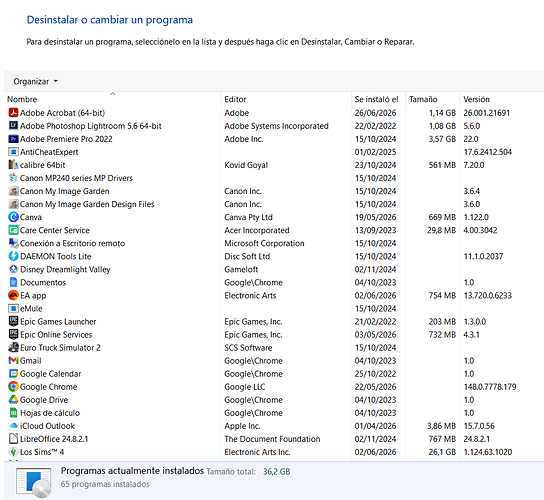The height and width of the screenshot is (500, 544).
Task: Click the Adobe Photoshop Lightroom 5.6 icon
Action: 13,126
